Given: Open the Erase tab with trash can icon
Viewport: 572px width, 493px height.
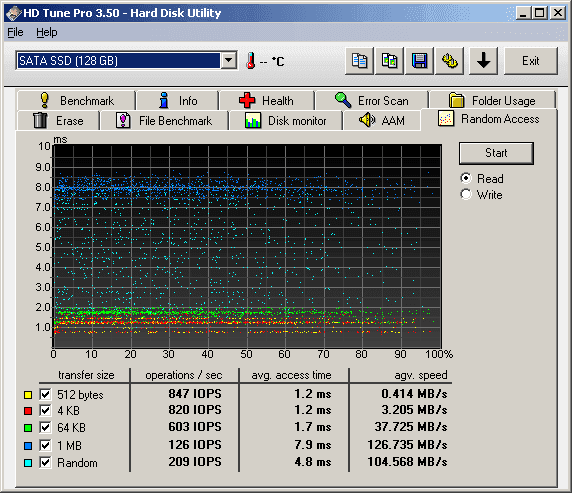Looking at the screenshot, I should click(58, 120).
